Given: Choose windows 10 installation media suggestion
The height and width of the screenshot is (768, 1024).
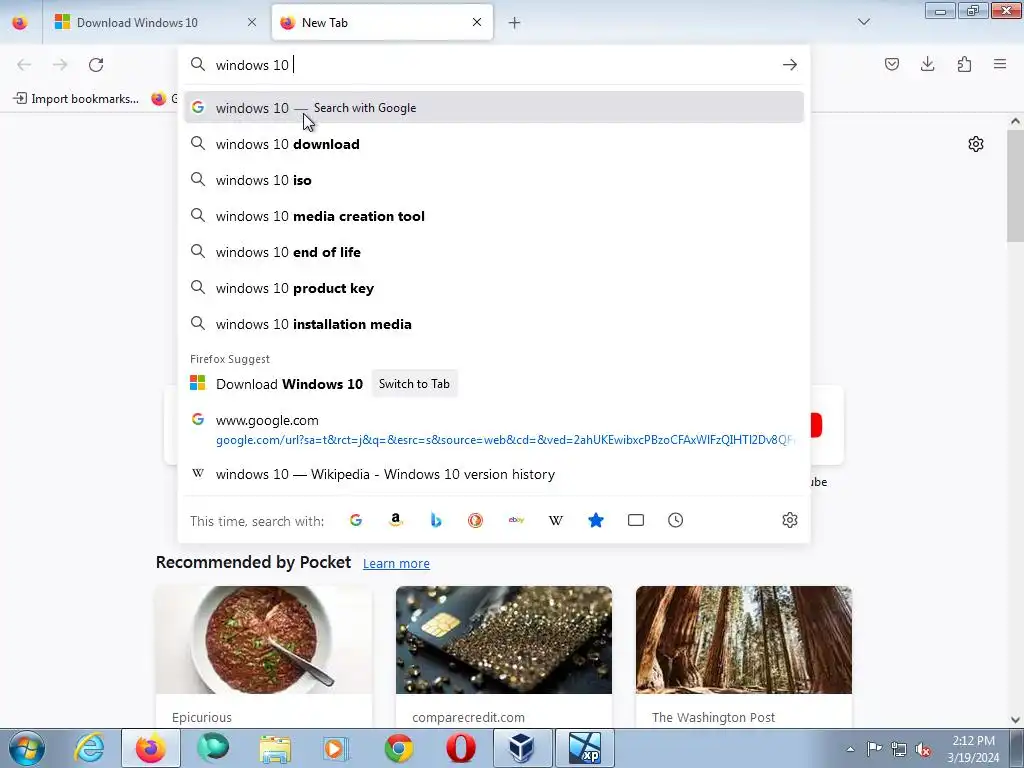Looking at the screenshot, I should click(x=494, y=324).
